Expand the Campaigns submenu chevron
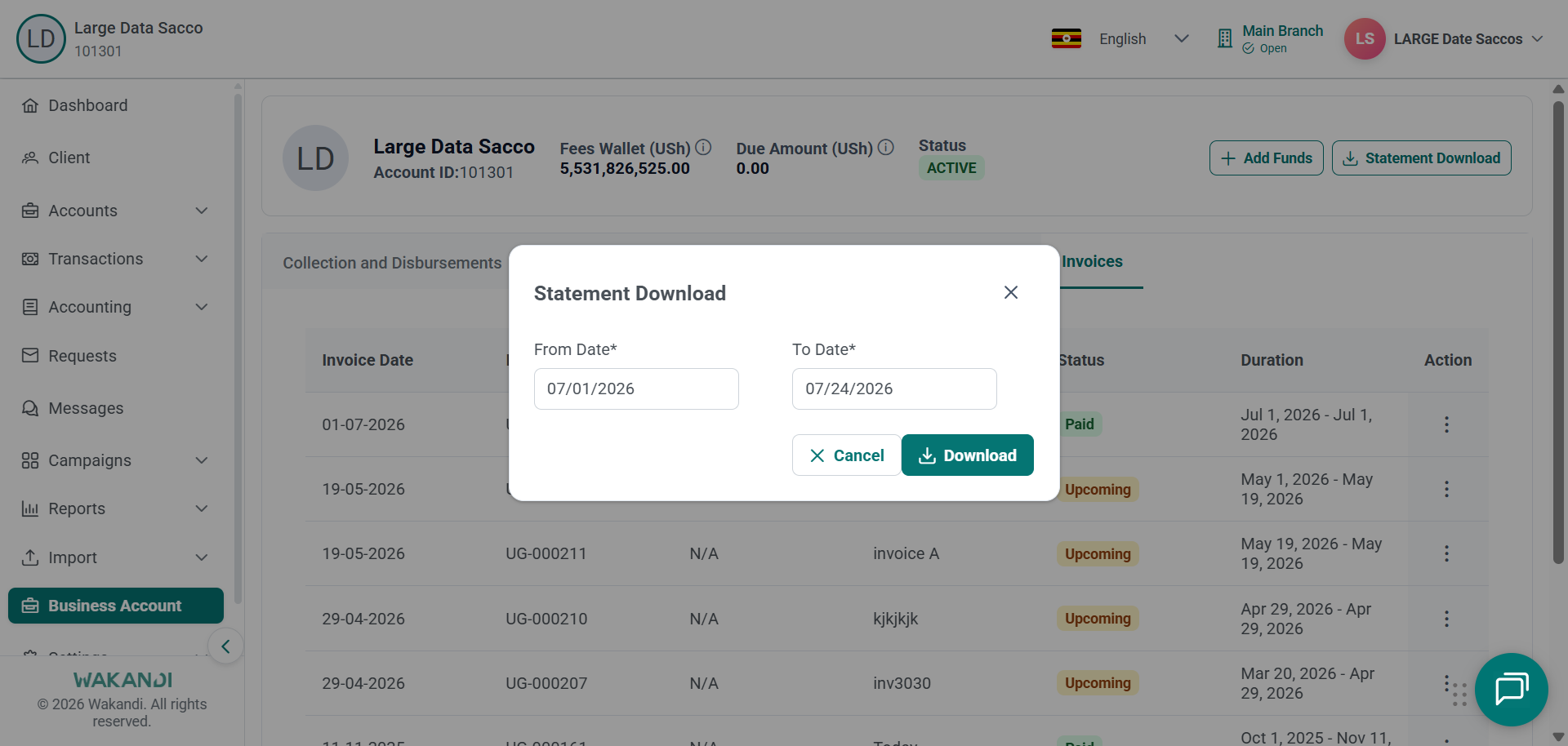 click(x=202, y=460)
